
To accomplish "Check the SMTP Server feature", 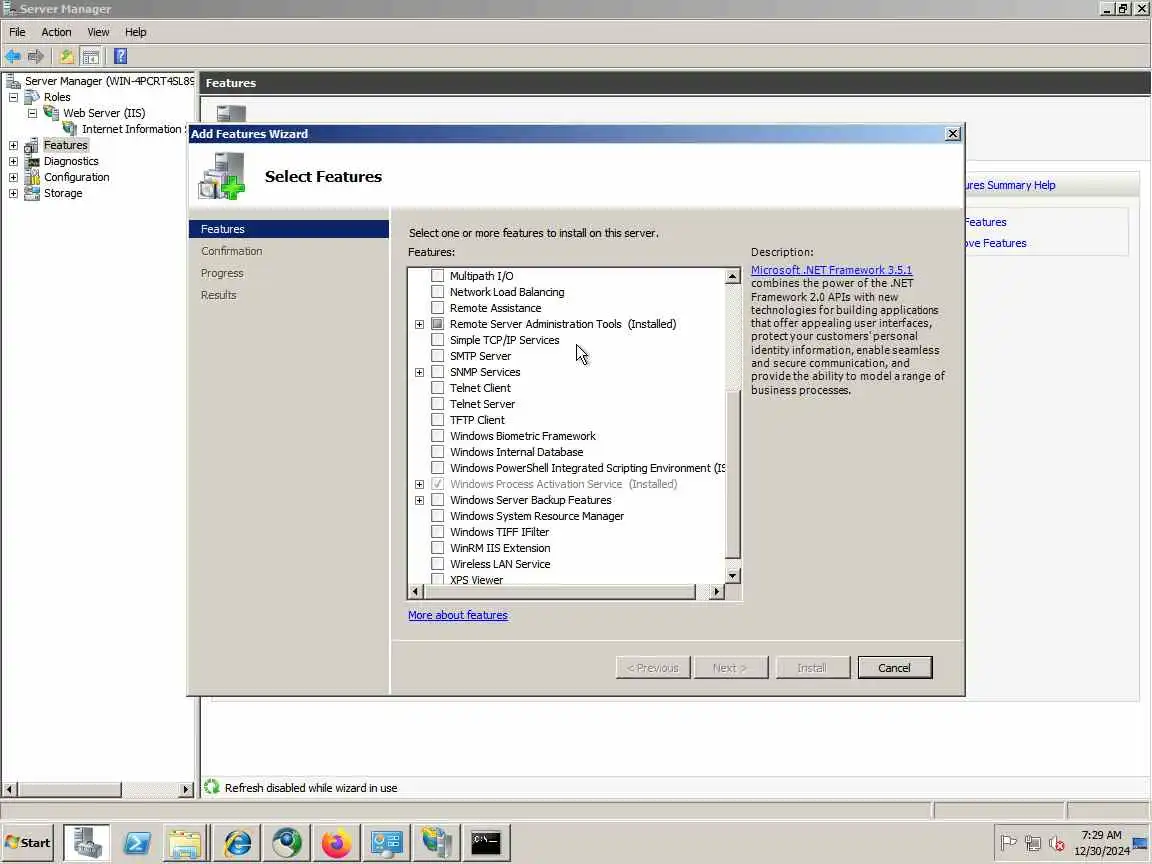I will [437, 356].
